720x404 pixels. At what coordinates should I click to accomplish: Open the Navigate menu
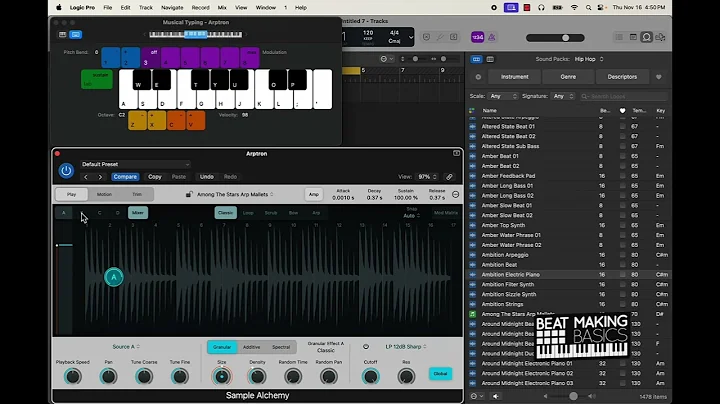click(x=172, y=7)
